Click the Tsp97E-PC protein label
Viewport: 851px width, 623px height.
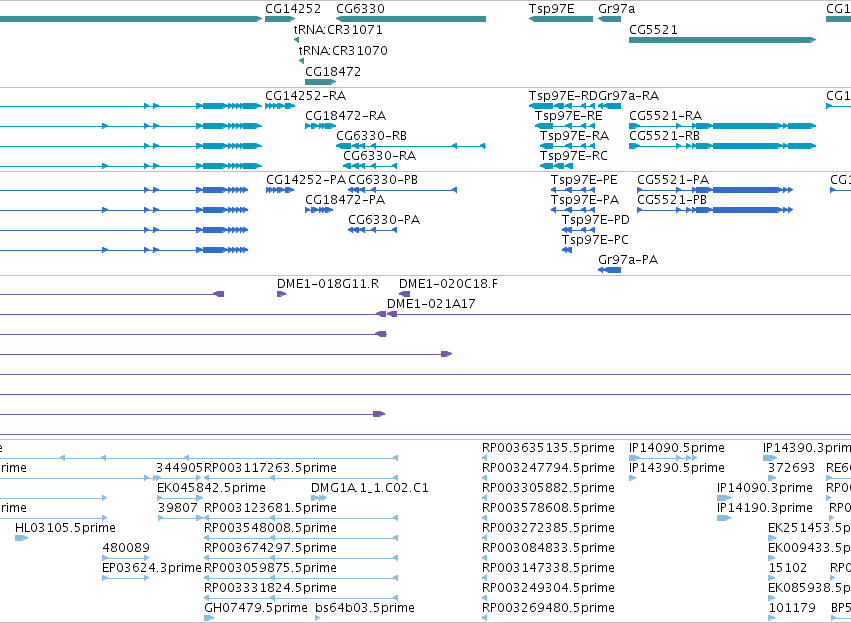click(x=595, y=240)
